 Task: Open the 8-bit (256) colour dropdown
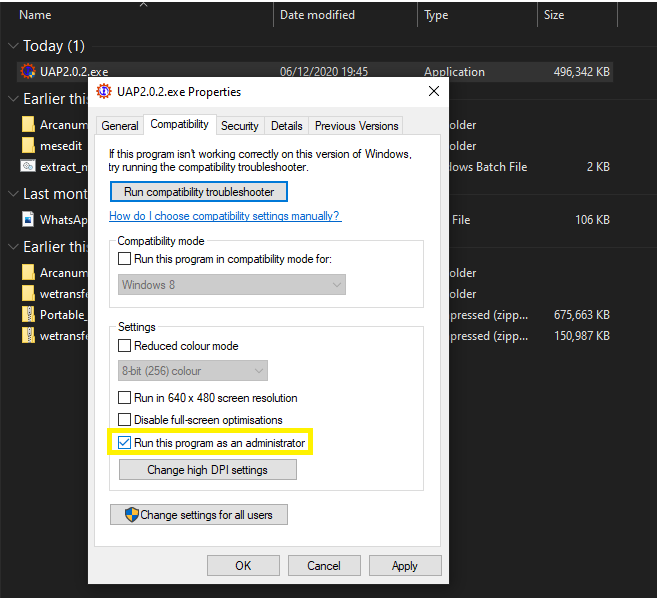pyautogui.click(x=192, y=371)
